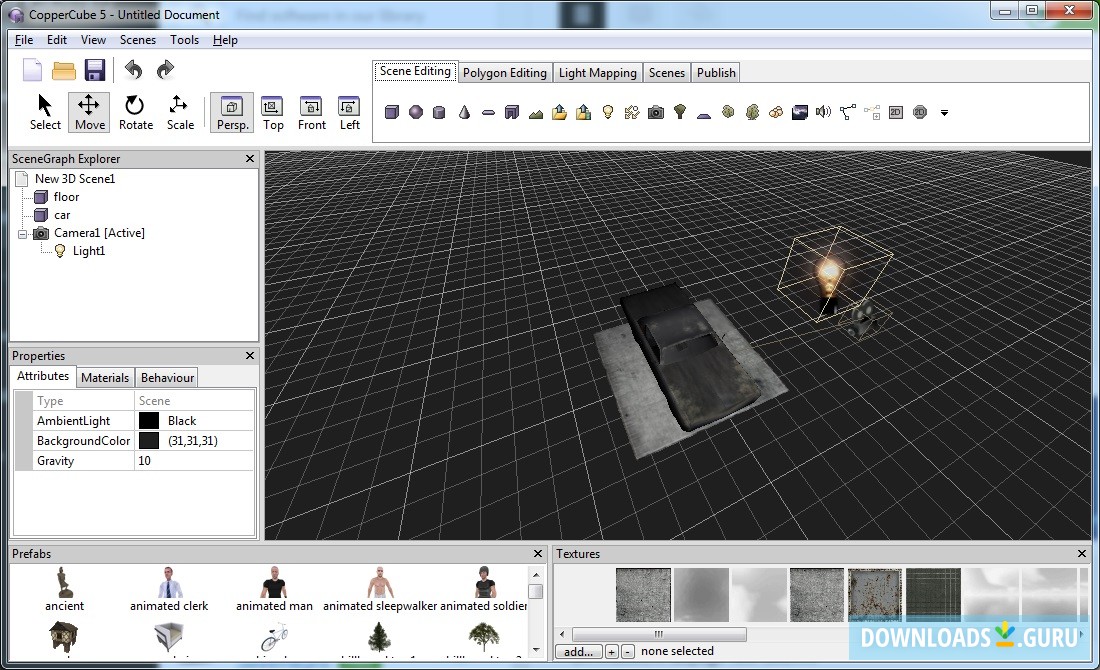The width and height of the screenshot is (1100, 670).
Task: Collapse the Camera1 [Active] tree node
Action: click(x=22, y=233)
